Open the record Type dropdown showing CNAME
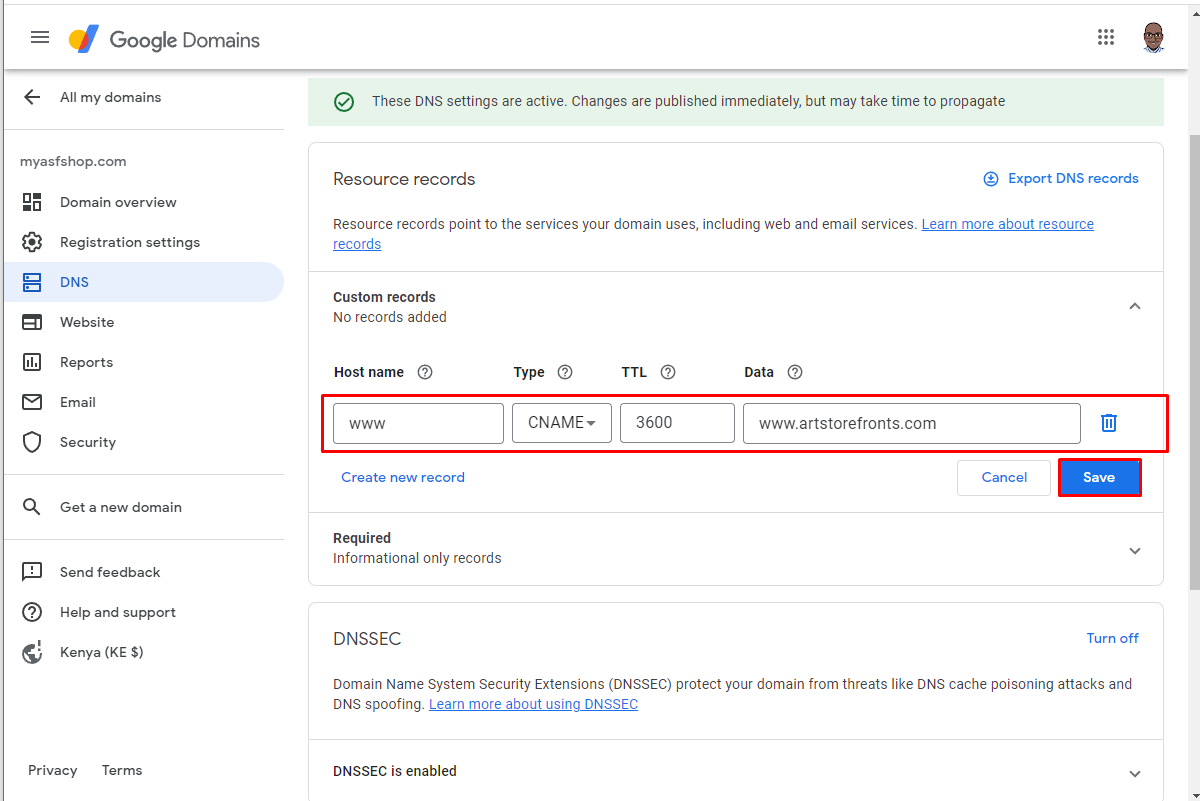 561,422
